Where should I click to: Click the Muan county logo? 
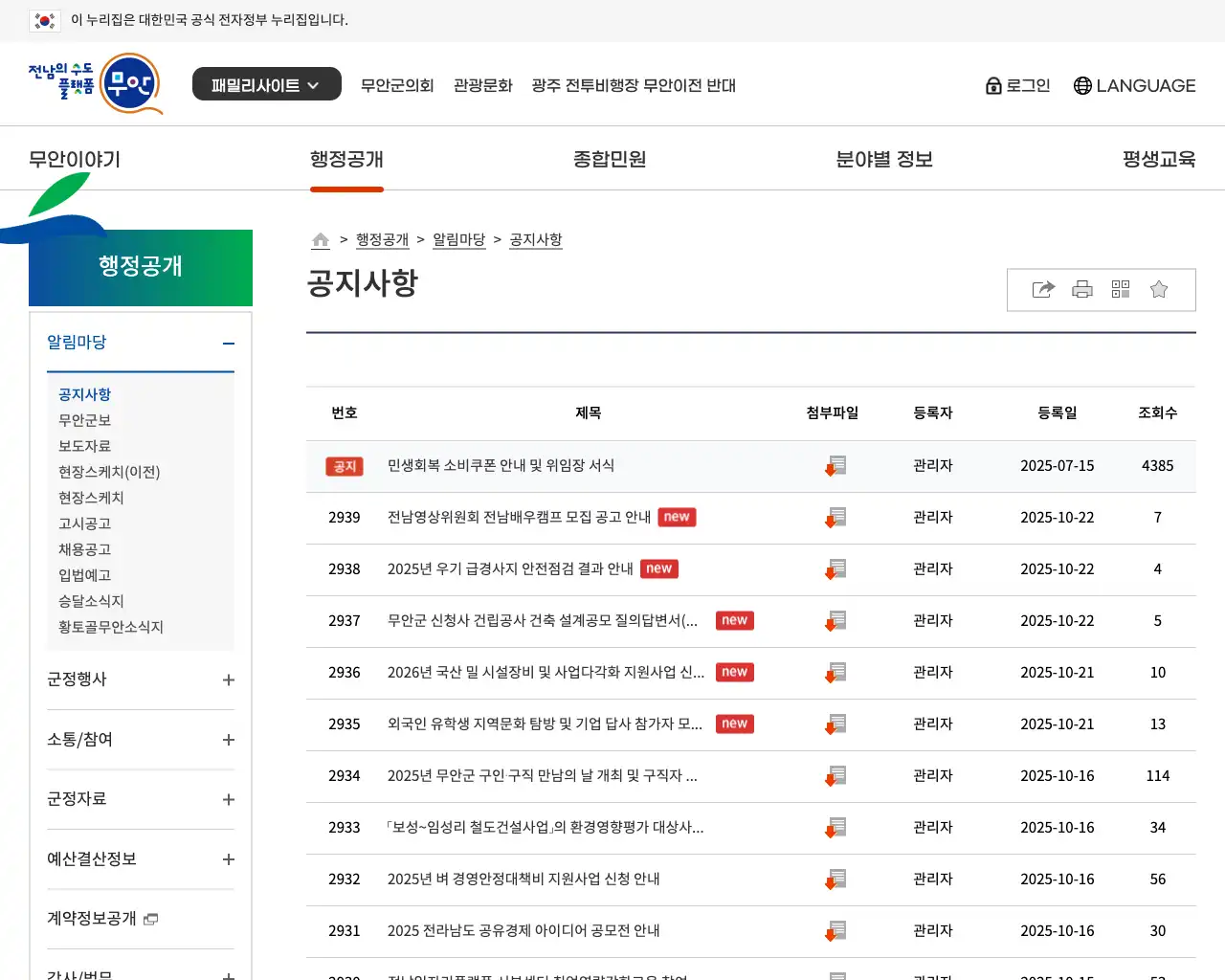coord(95,83)
